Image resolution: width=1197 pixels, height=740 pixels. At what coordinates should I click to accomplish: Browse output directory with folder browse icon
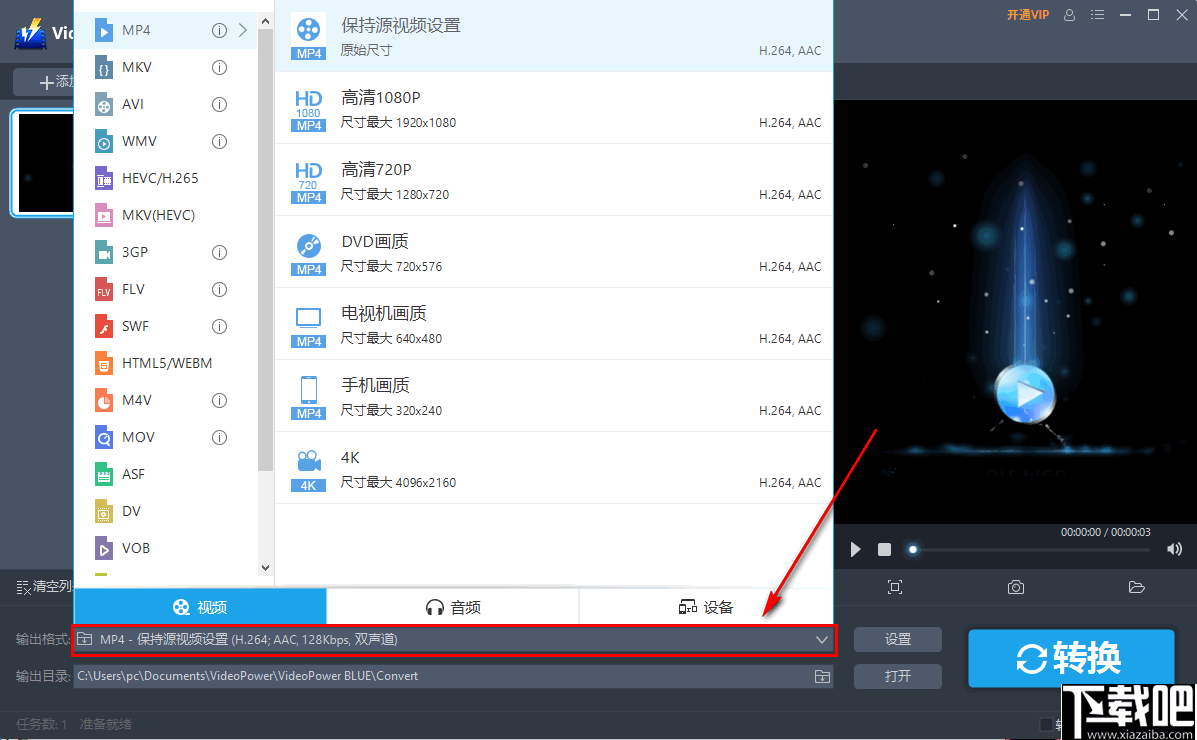[x=822, y=676]
